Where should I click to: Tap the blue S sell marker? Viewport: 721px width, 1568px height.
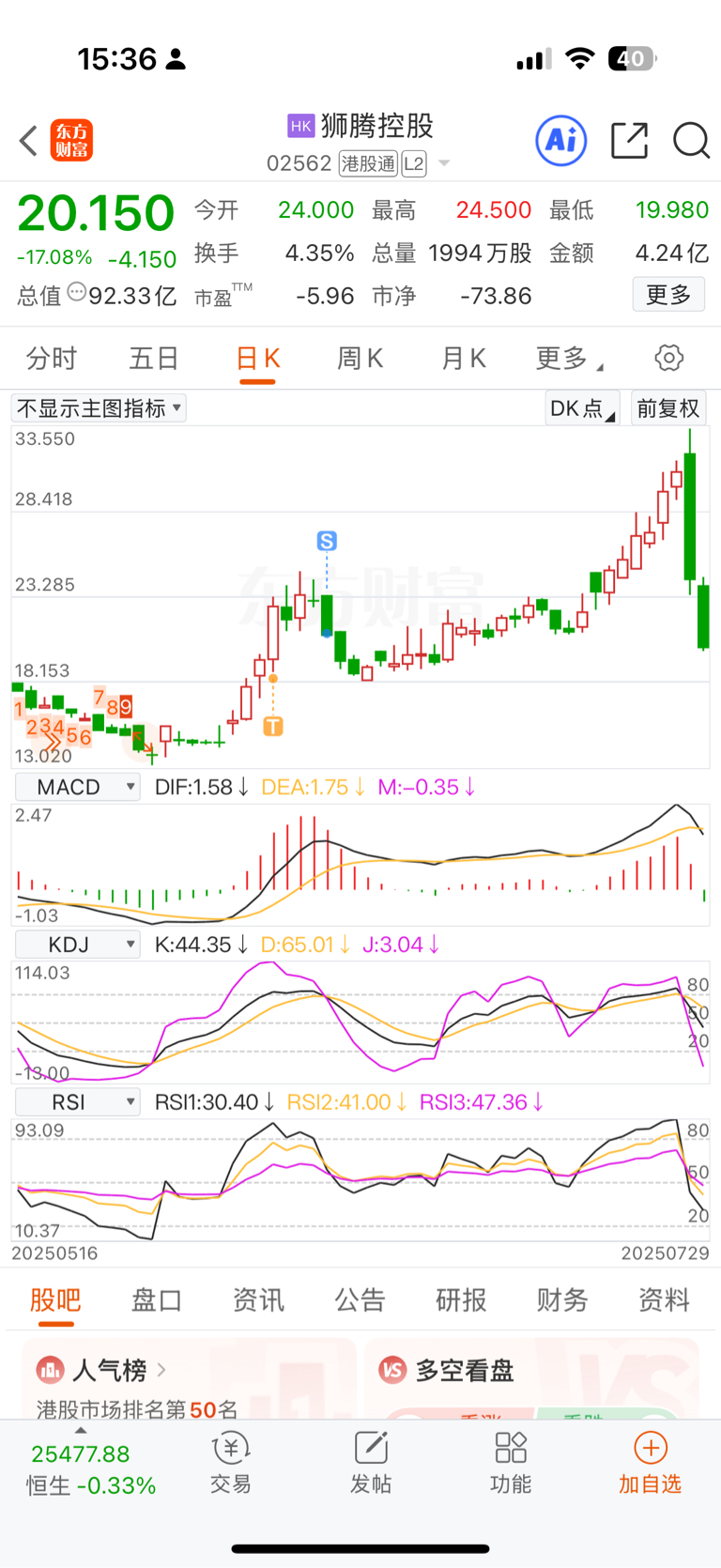click(x=327, y=541)
